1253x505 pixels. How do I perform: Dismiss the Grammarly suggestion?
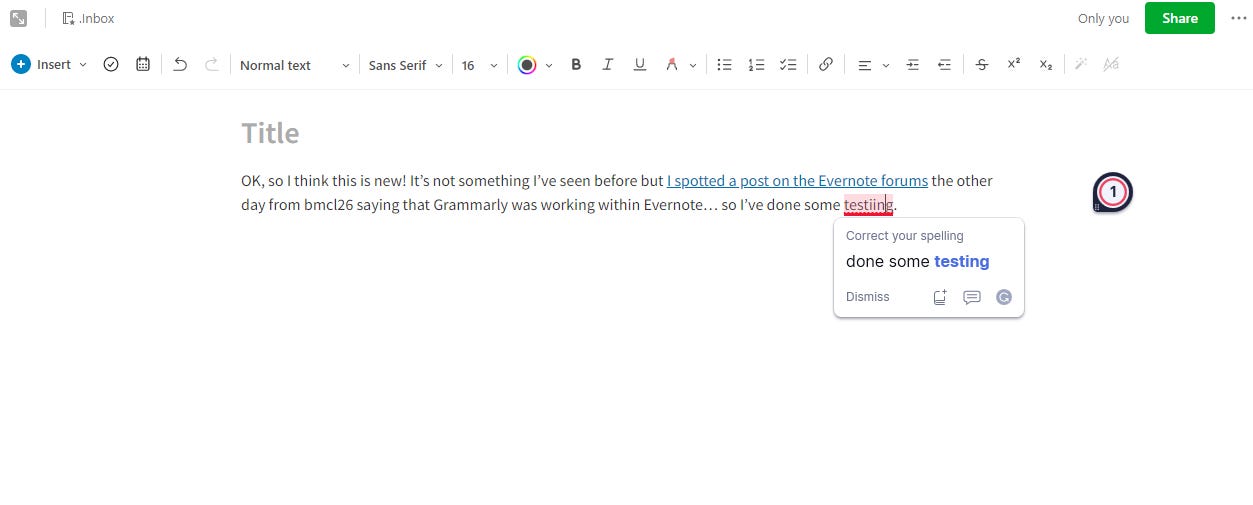coord(868,297)
